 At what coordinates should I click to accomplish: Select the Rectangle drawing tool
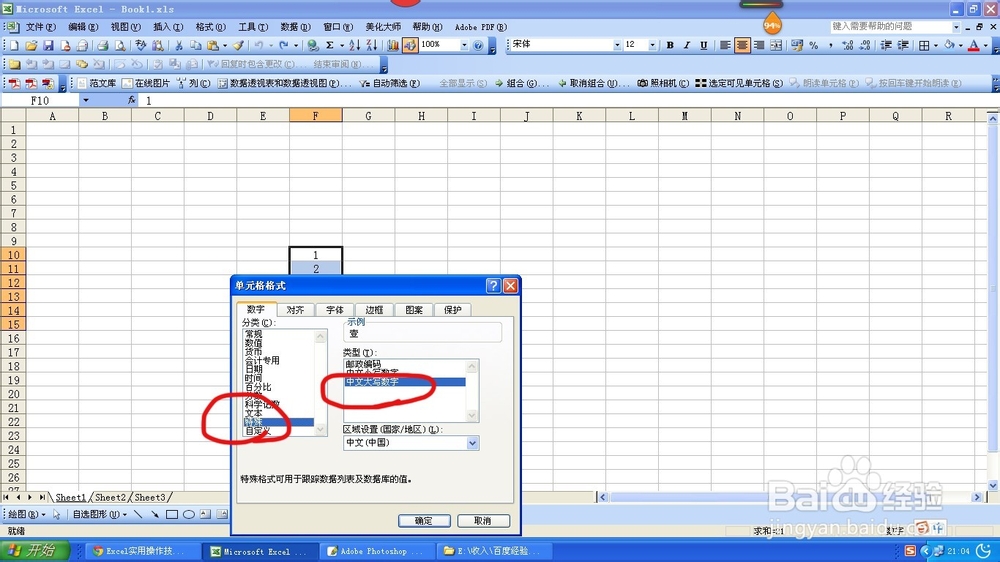point(172,514)
